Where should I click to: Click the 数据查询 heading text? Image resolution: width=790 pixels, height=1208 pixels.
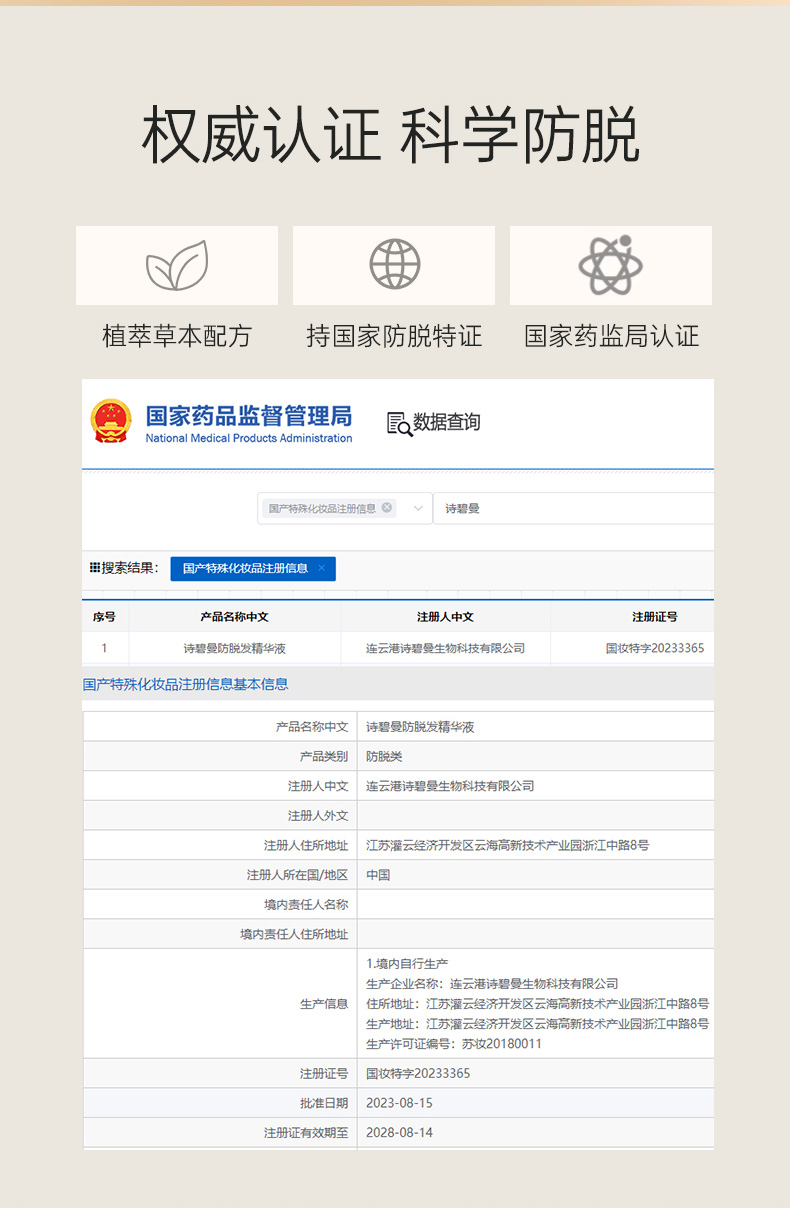[x=447, y=423]
